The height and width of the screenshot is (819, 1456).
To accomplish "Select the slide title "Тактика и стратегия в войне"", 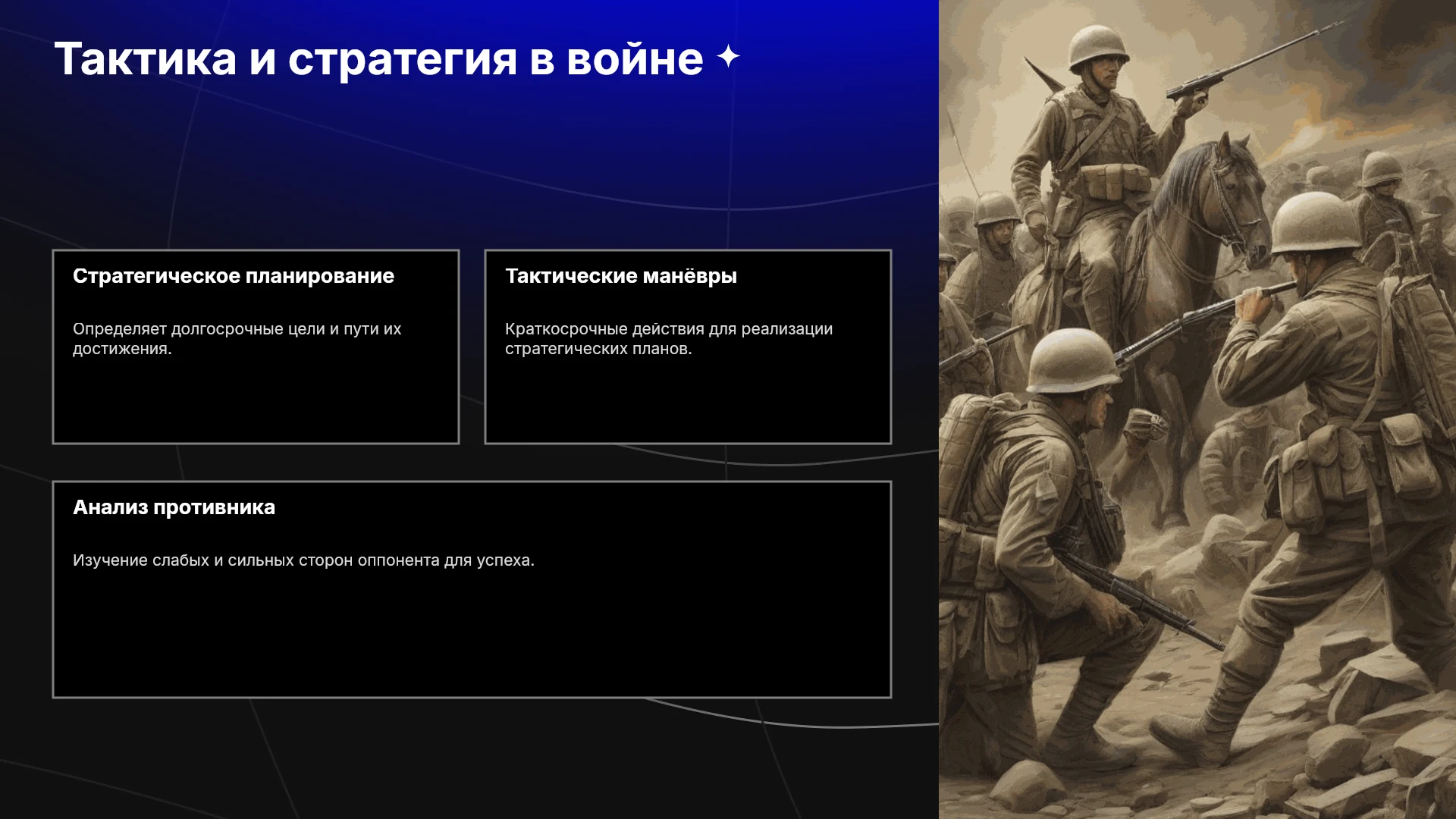I will (x=378, y=58).
